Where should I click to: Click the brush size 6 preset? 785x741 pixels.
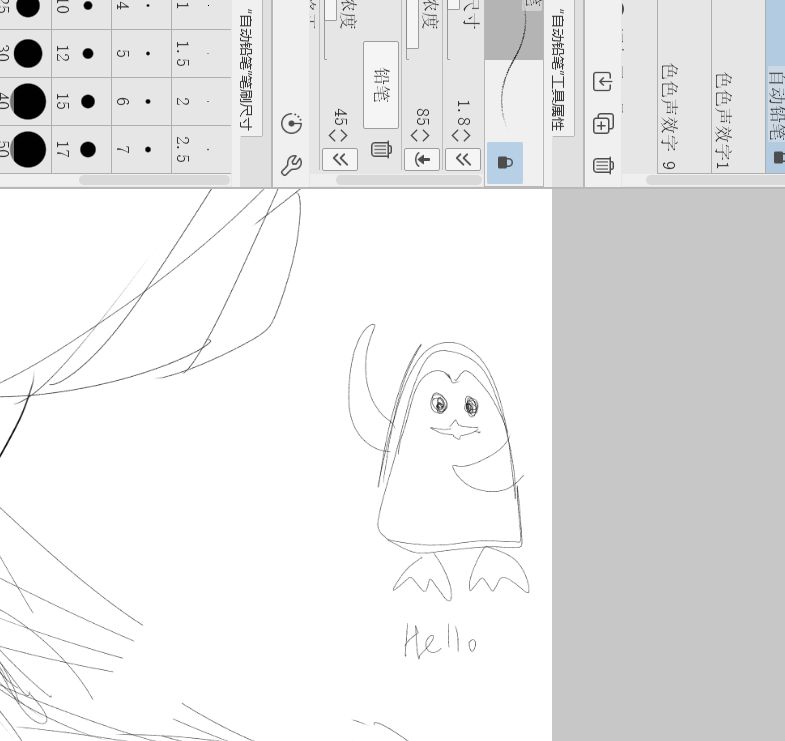click(x=142, y=101)
